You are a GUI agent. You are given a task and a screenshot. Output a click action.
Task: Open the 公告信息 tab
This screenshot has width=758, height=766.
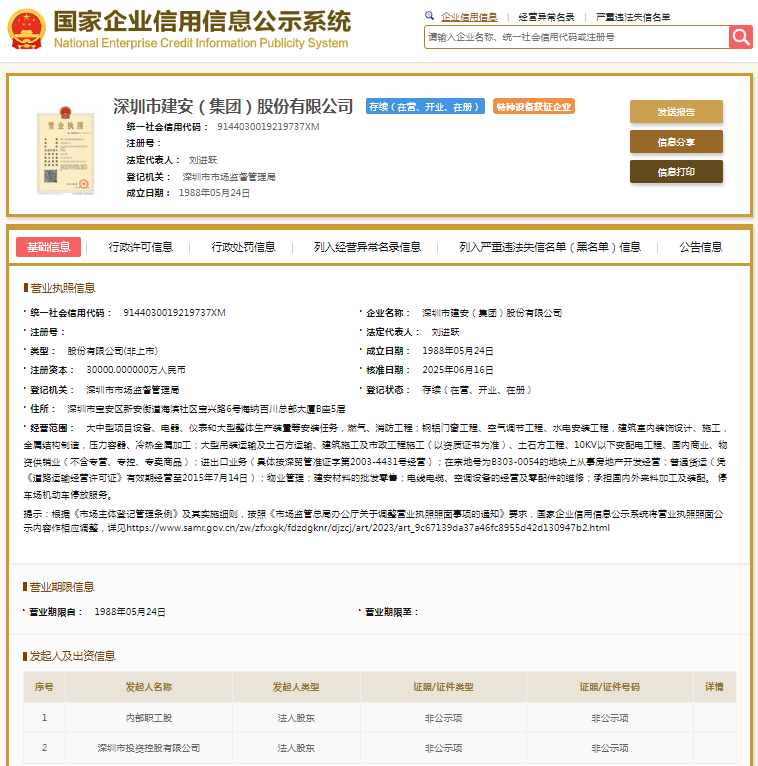tap(700, 247)
